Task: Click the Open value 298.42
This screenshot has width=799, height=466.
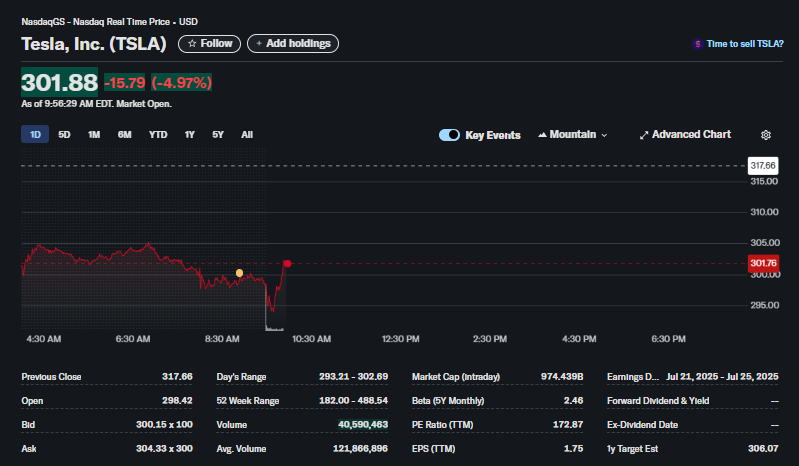Action: coord(177,401)
